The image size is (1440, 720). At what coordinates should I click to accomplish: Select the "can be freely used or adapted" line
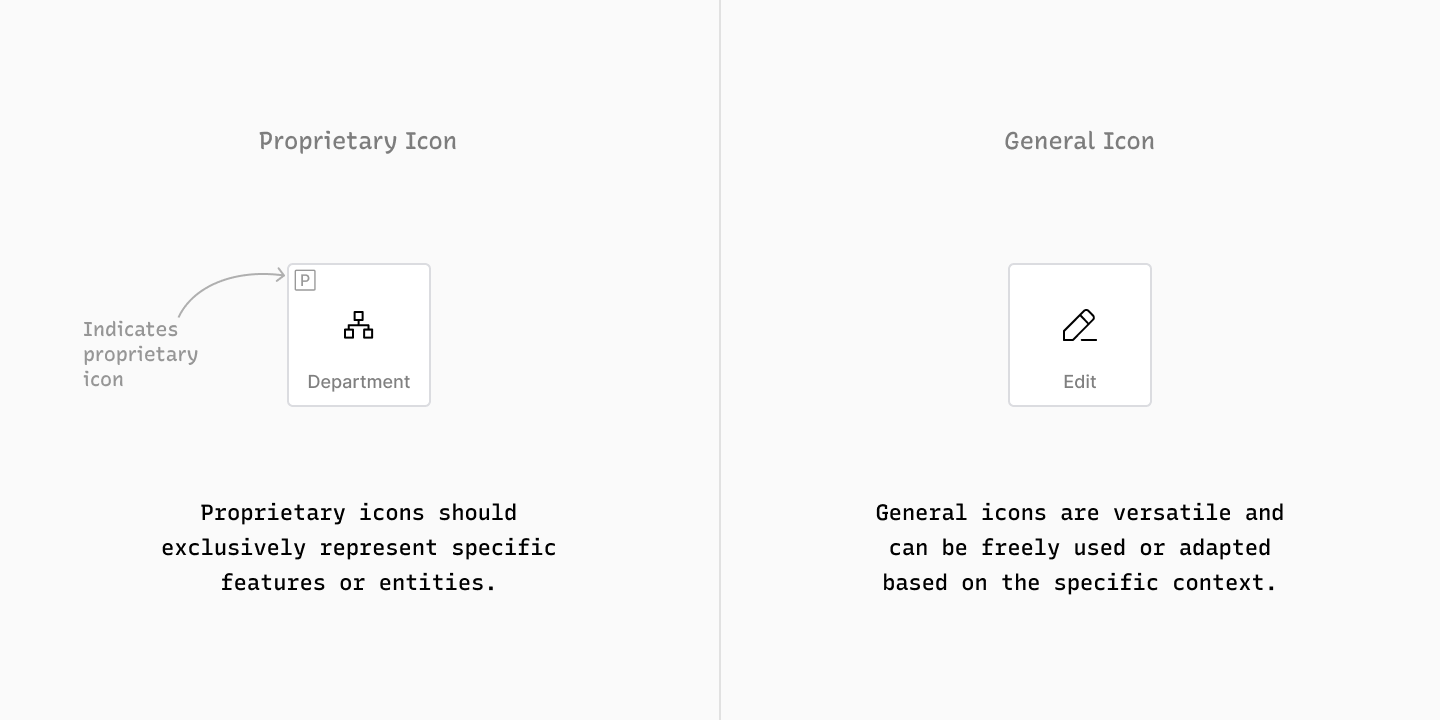point(1079,548)
